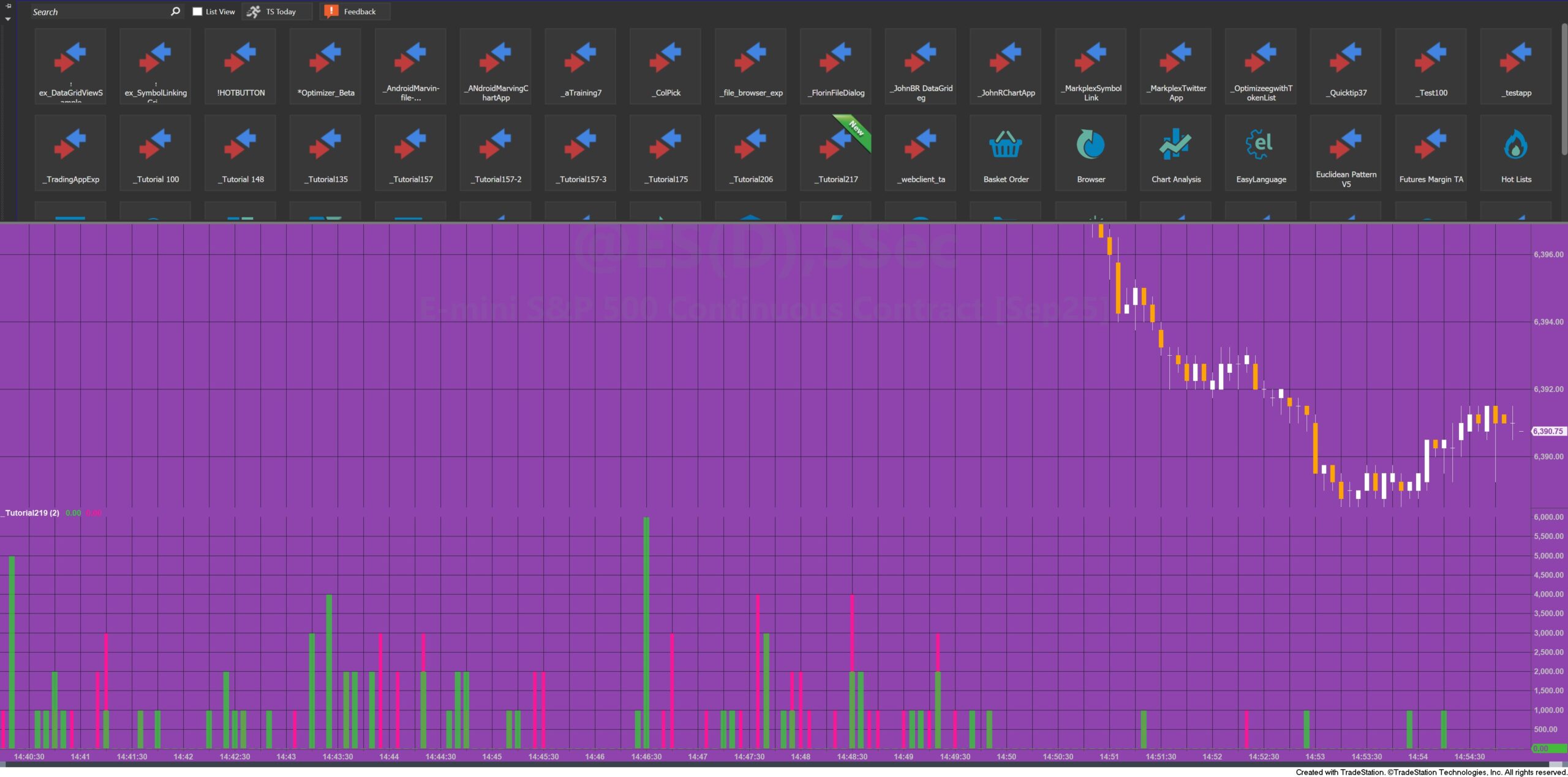
Task: Click the pin icon at top-left
Action: 8,6
